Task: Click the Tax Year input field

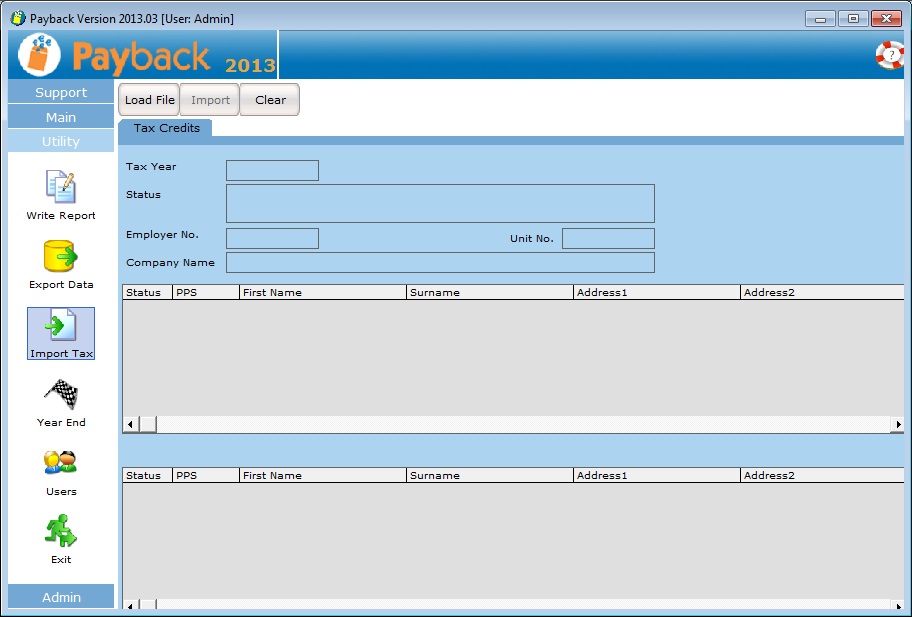Action: [x=272, y=170]
